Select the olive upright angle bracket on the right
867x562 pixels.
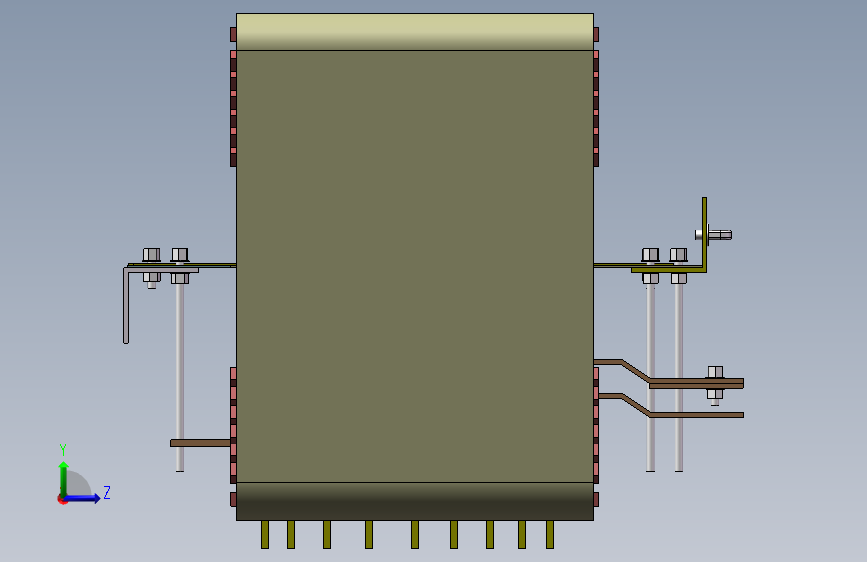(x=704, y=235)
